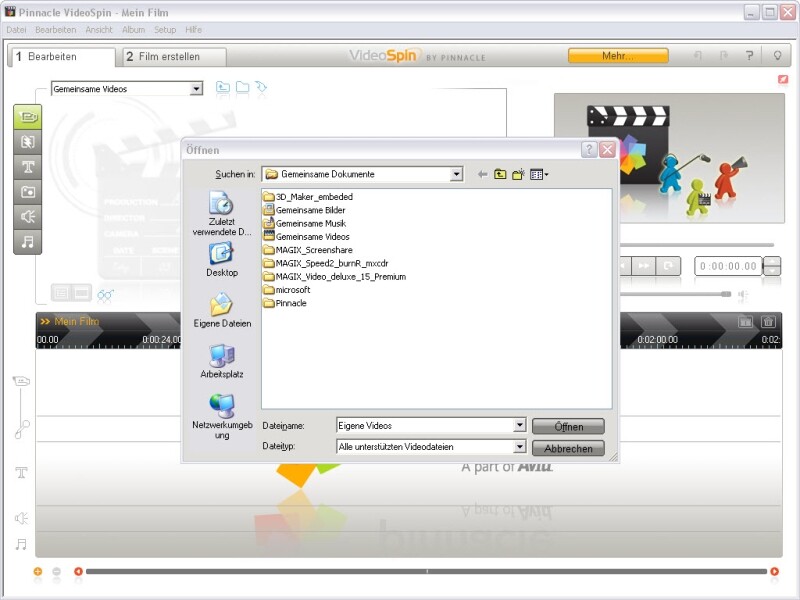Select the video track icon on timeline
Image resolution: width=800 pixels, height=600 pixels.
point(21,381)
